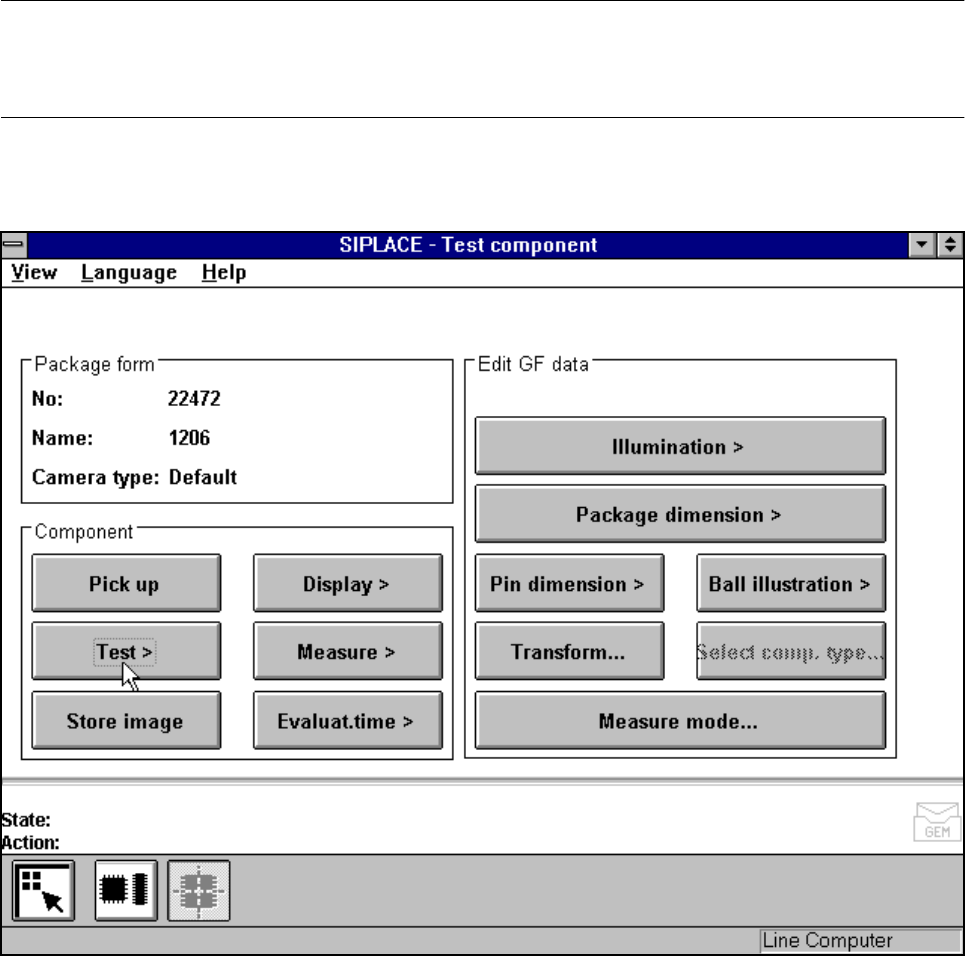Minimize the SIPLACE window with down arrow
Screen dimensions: 965x956
[921, 244]
